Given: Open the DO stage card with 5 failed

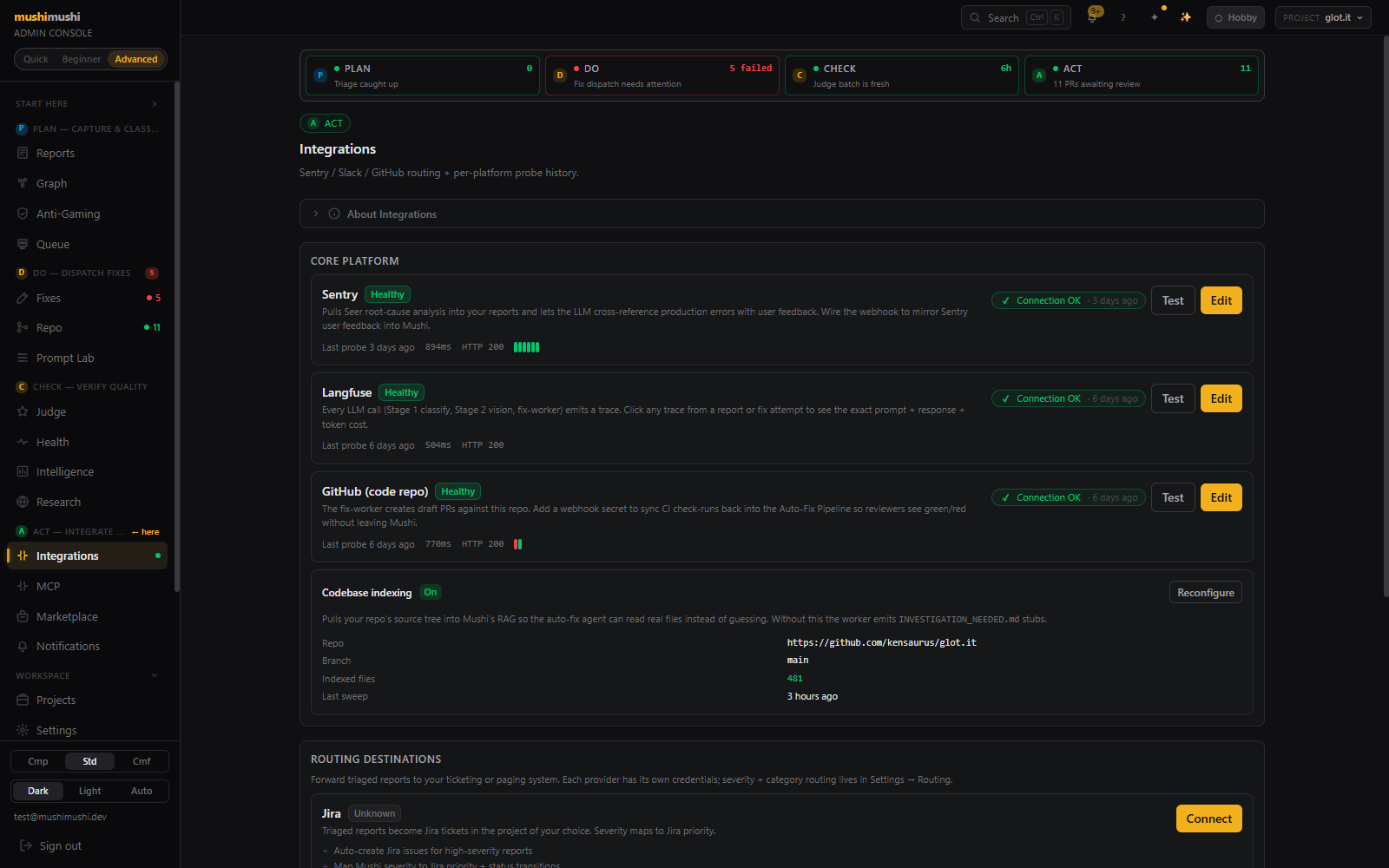Looking at the screenshot, I should click(x=662, y=76).
